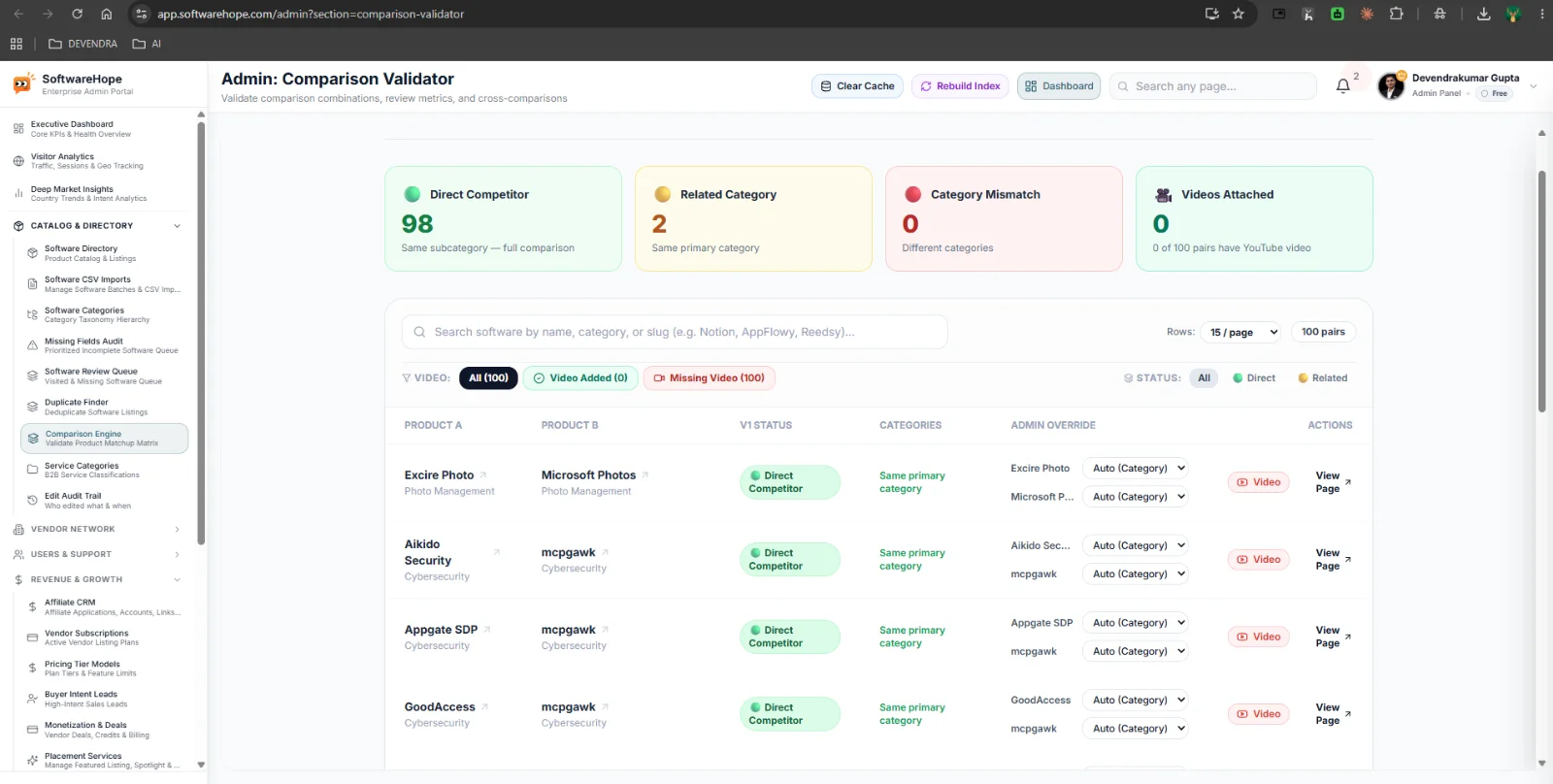Open external link icon beside GoodAccess
1553x784 pixels.
point(484,707)
